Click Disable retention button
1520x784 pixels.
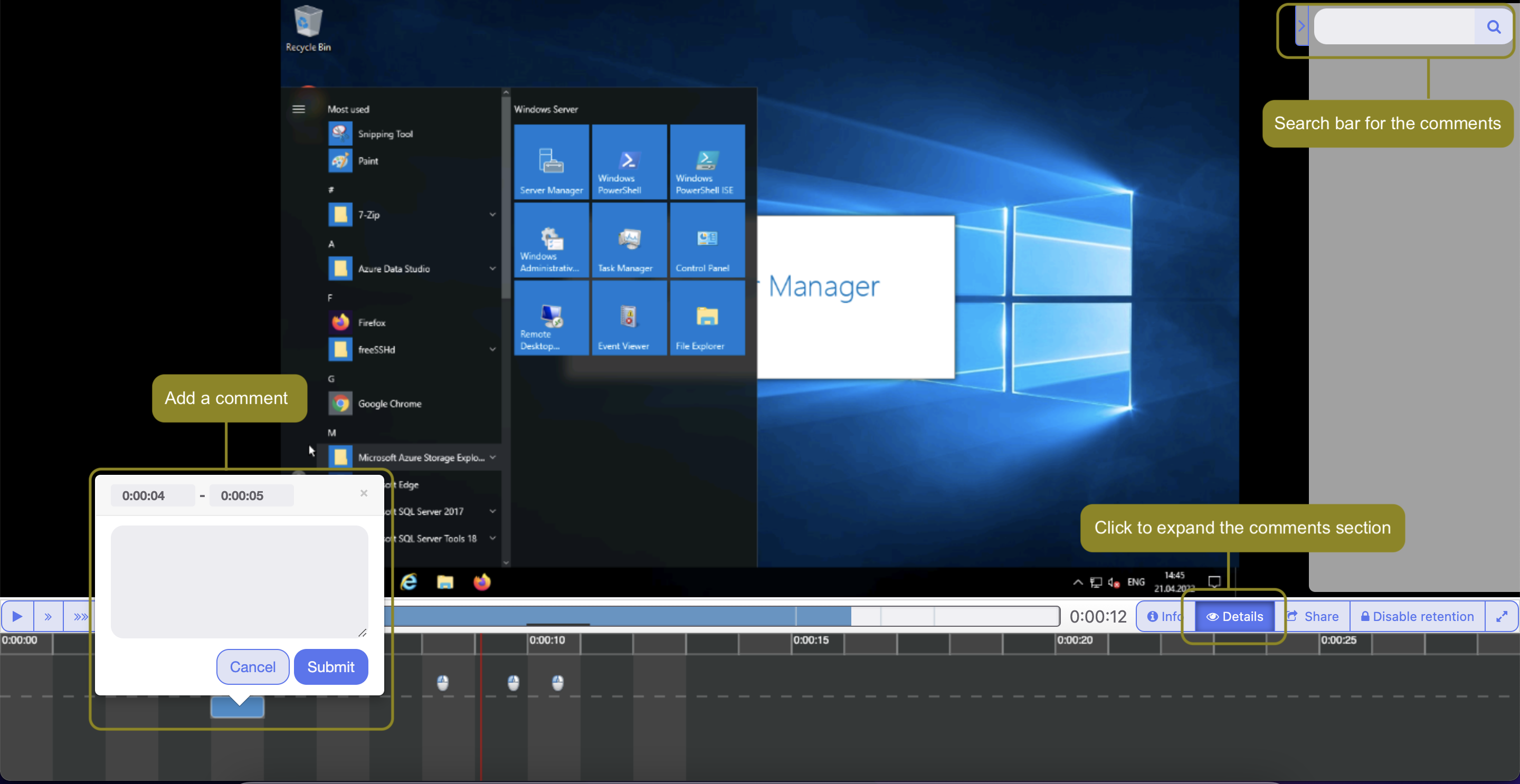[1417, 616]
